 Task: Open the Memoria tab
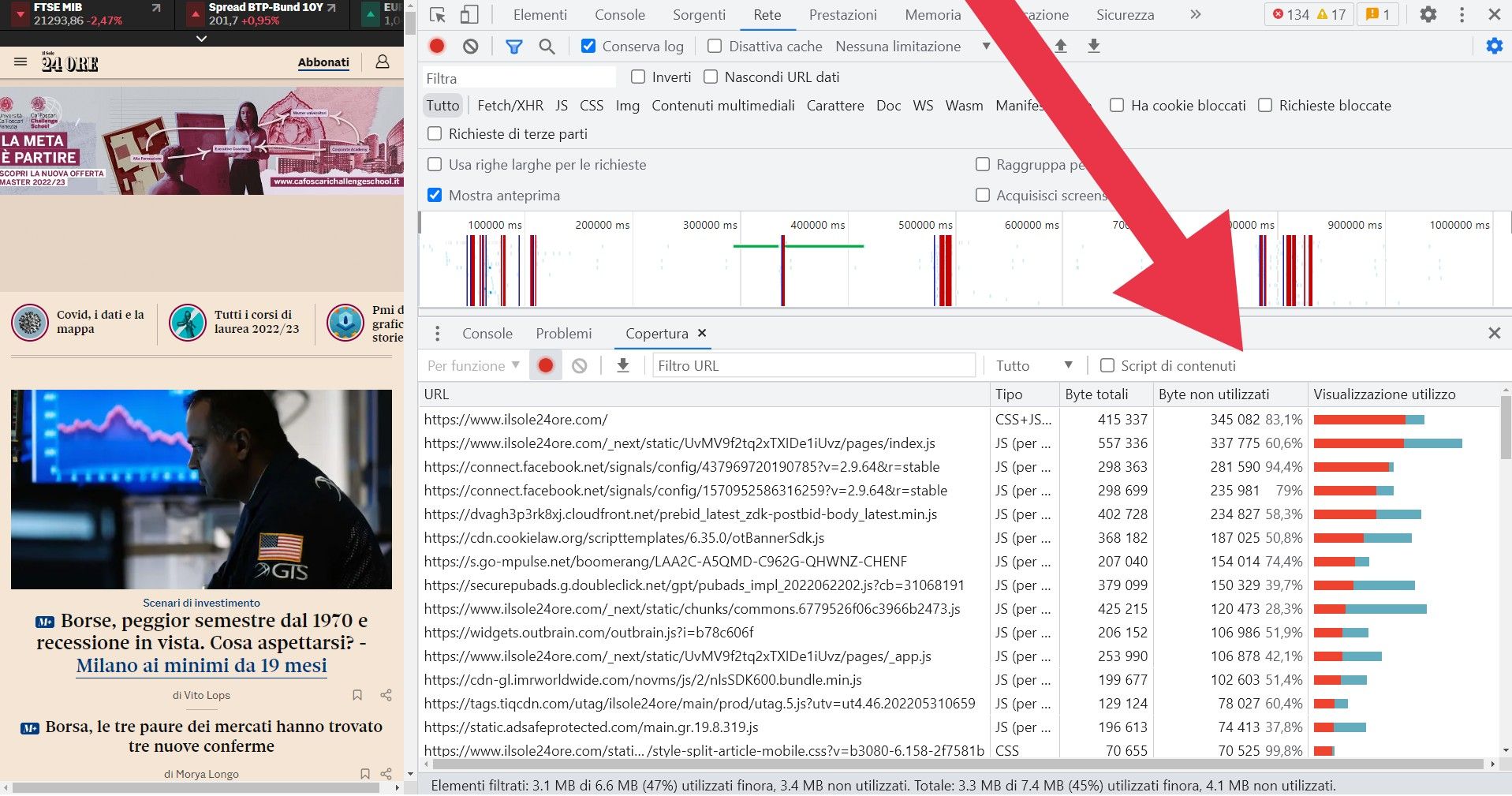933,14
